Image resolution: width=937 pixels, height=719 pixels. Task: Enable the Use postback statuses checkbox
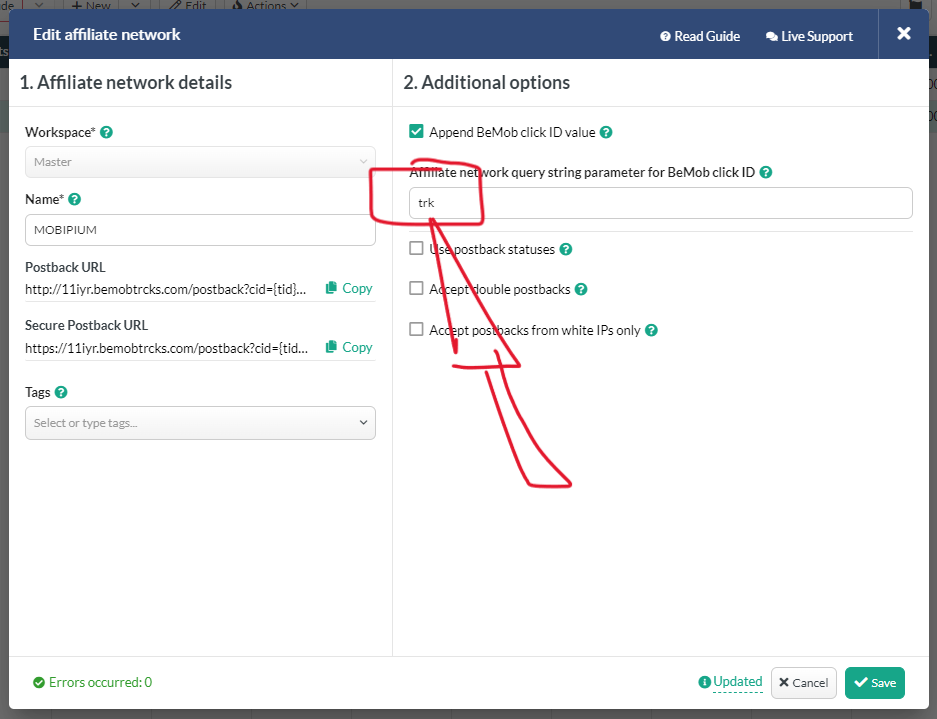417,249
